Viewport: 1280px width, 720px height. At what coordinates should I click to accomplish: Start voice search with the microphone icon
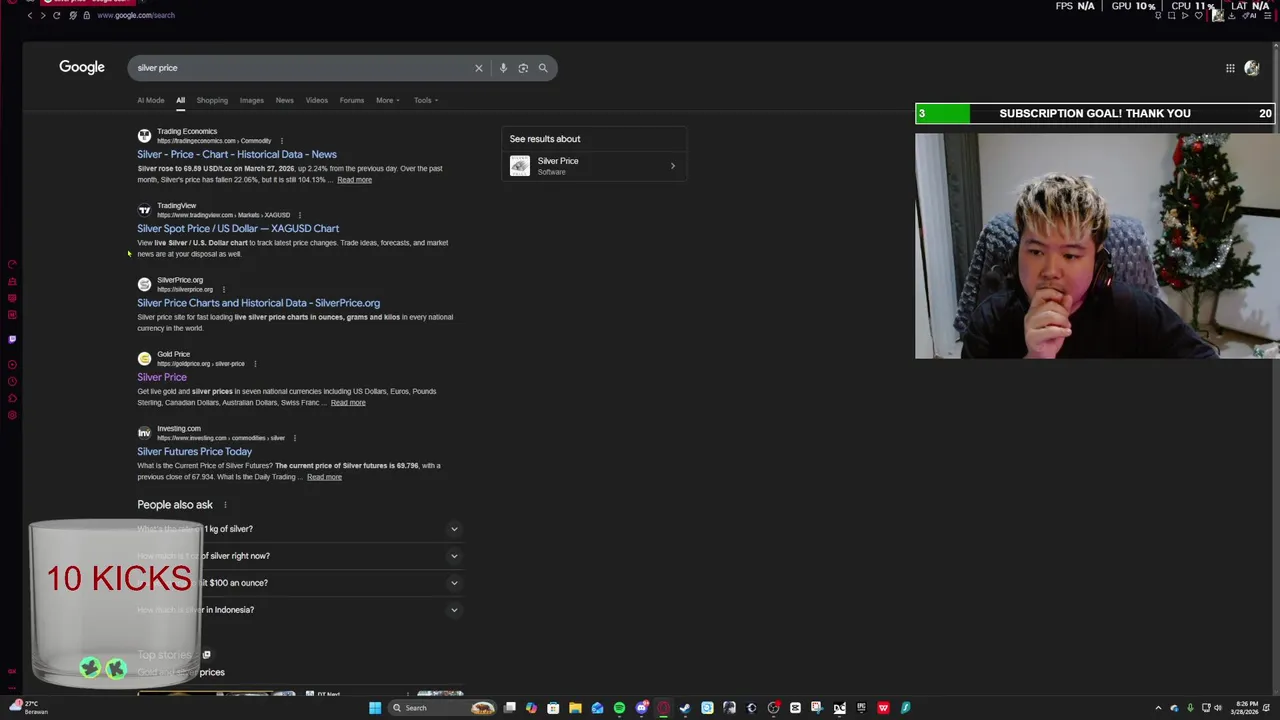(503, 68)
